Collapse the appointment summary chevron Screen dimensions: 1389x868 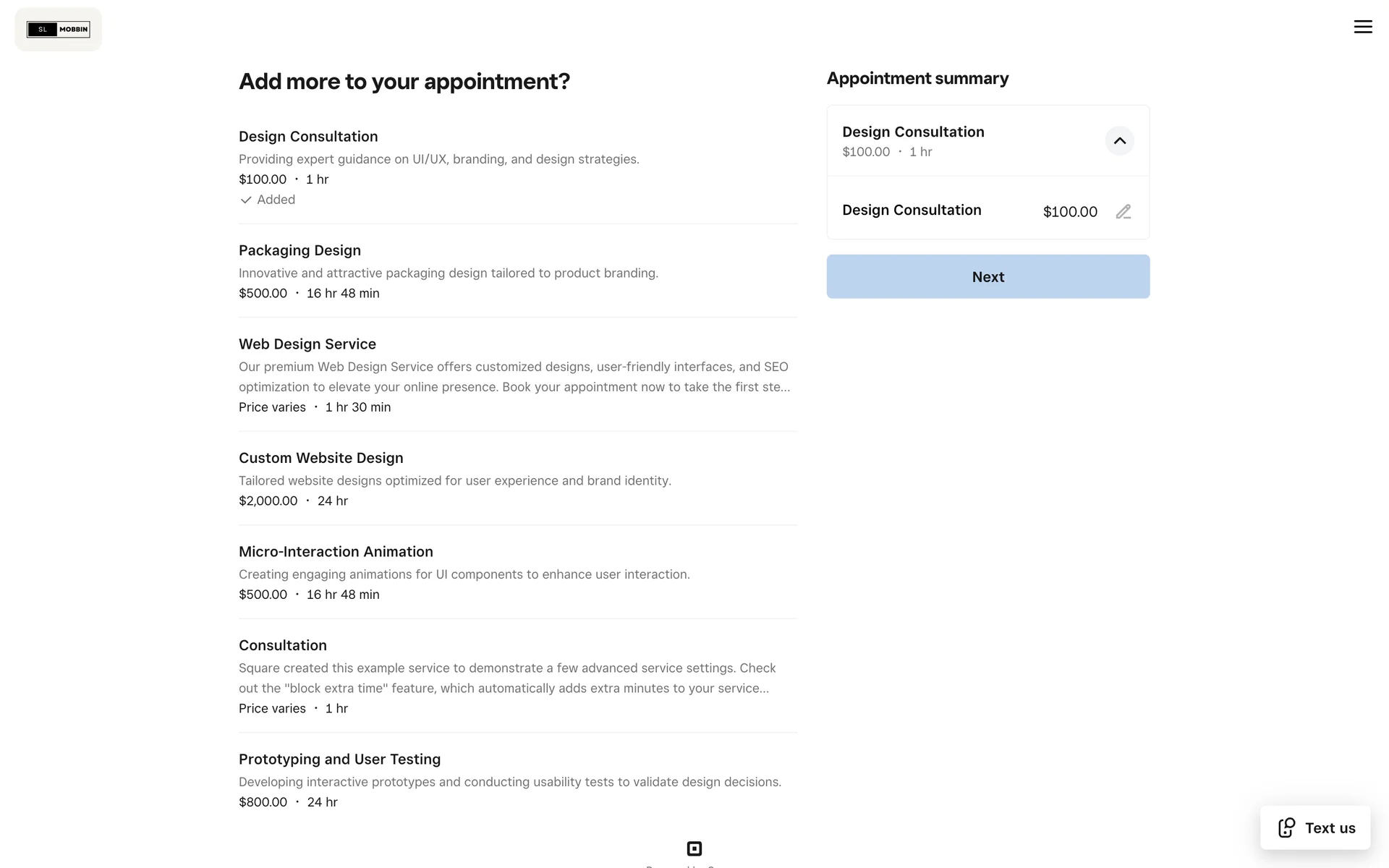click(x=1119, y=141)
